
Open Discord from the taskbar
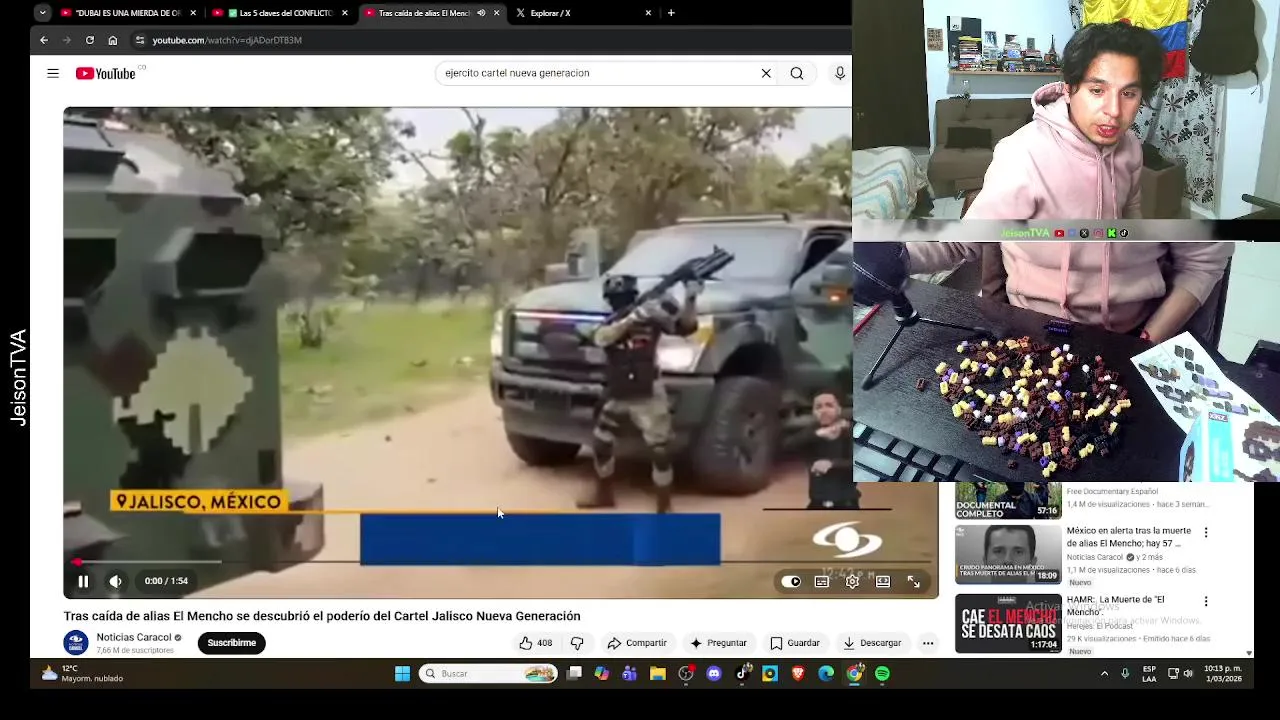714,674
